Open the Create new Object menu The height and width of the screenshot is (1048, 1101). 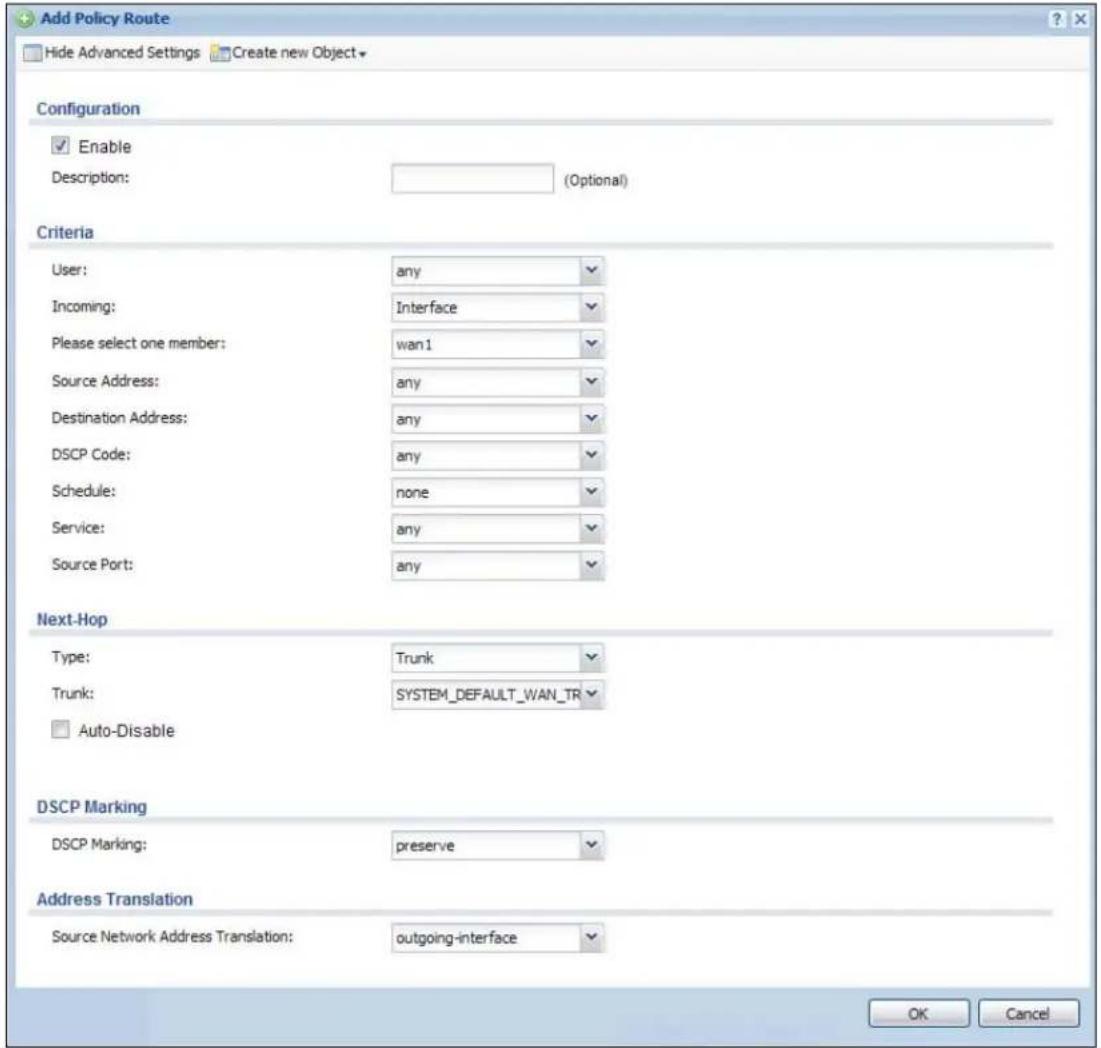coord(289,53)
